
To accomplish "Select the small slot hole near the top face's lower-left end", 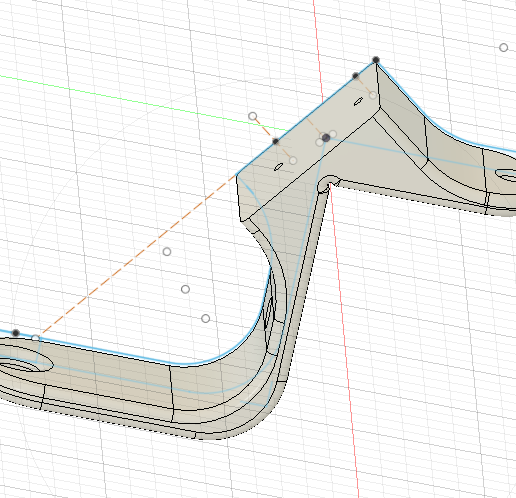I will (278, 167).
